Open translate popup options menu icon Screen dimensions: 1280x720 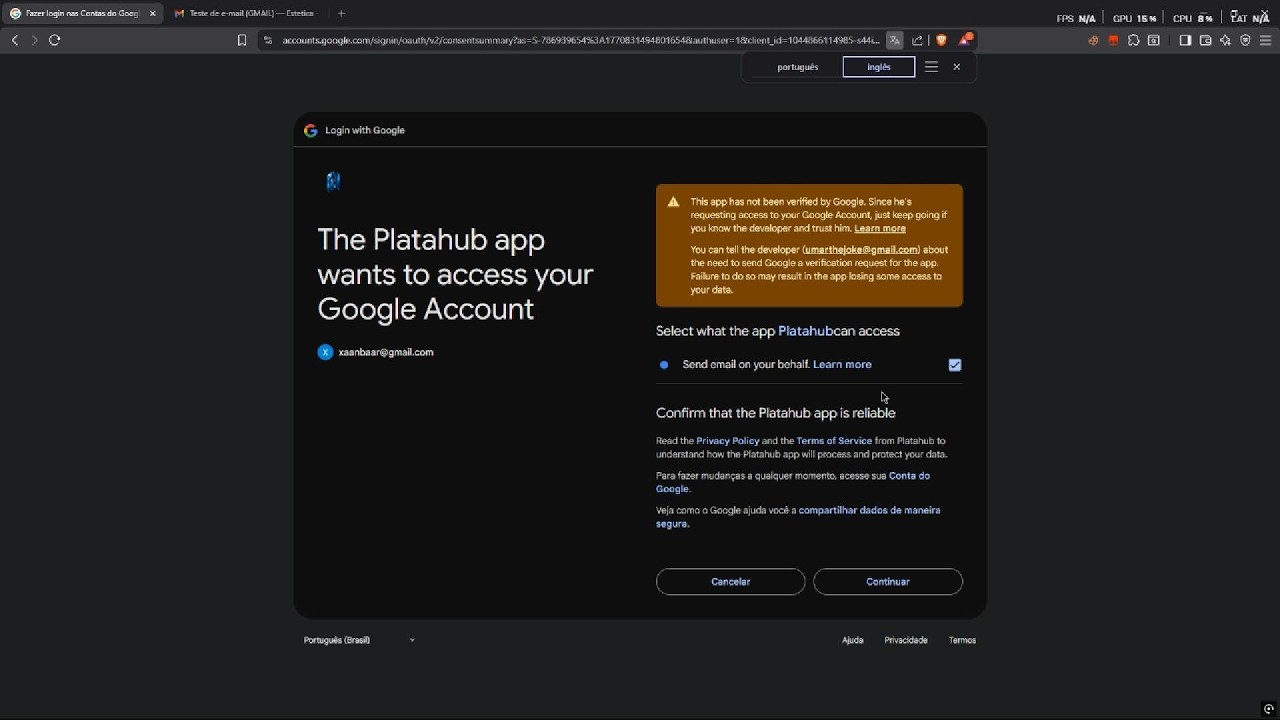931,67
